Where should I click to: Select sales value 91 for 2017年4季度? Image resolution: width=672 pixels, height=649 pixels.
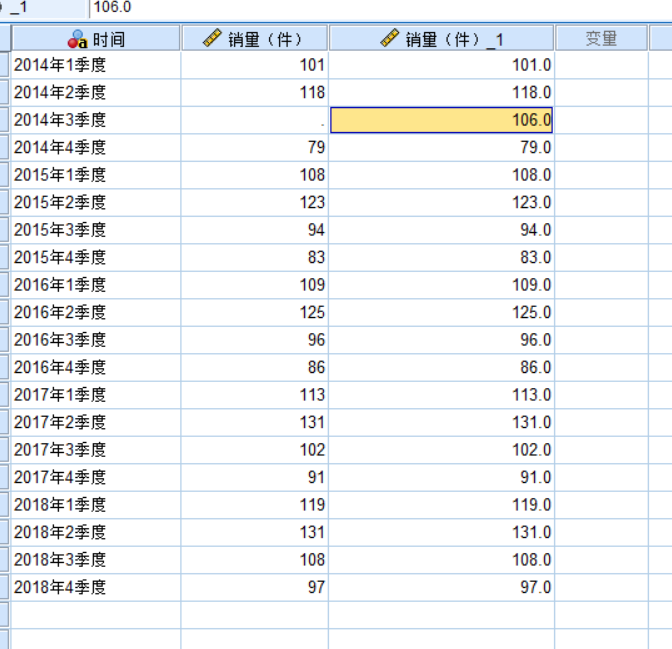(255, 477)
